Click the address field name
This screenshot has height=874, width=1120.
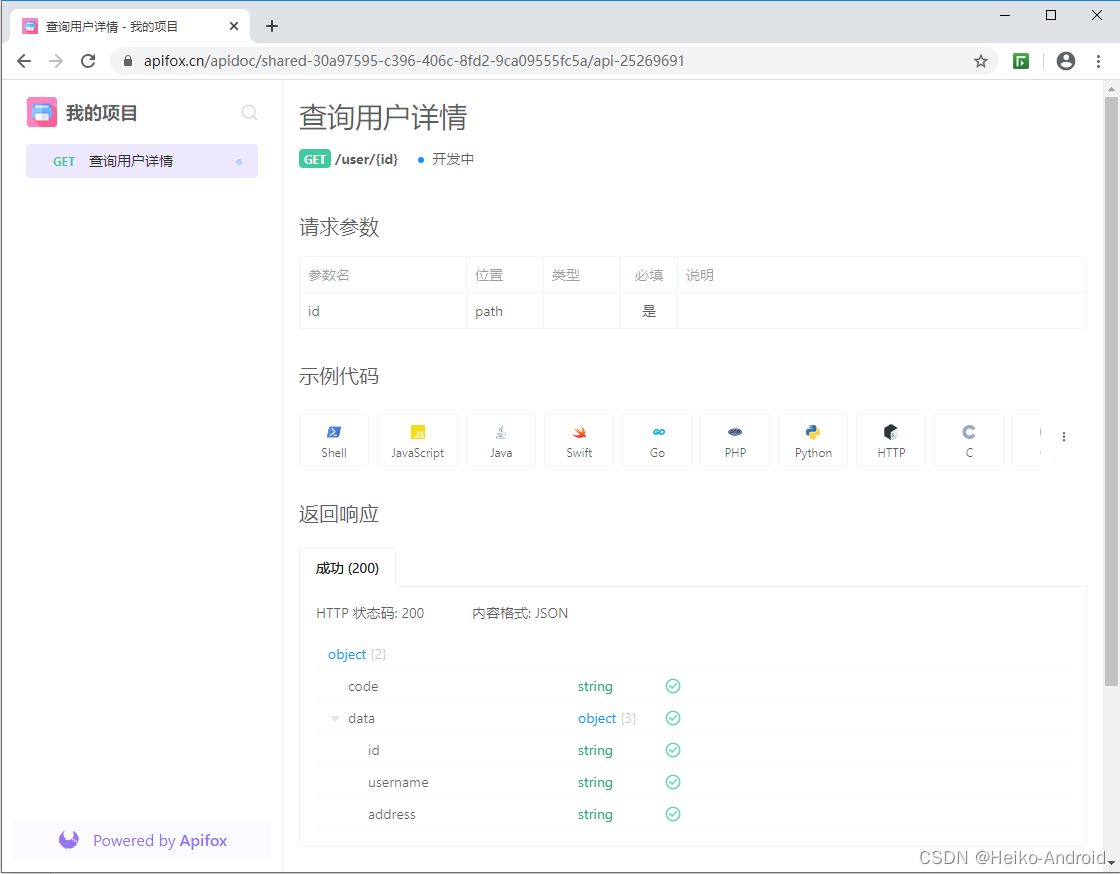point(391,815)
